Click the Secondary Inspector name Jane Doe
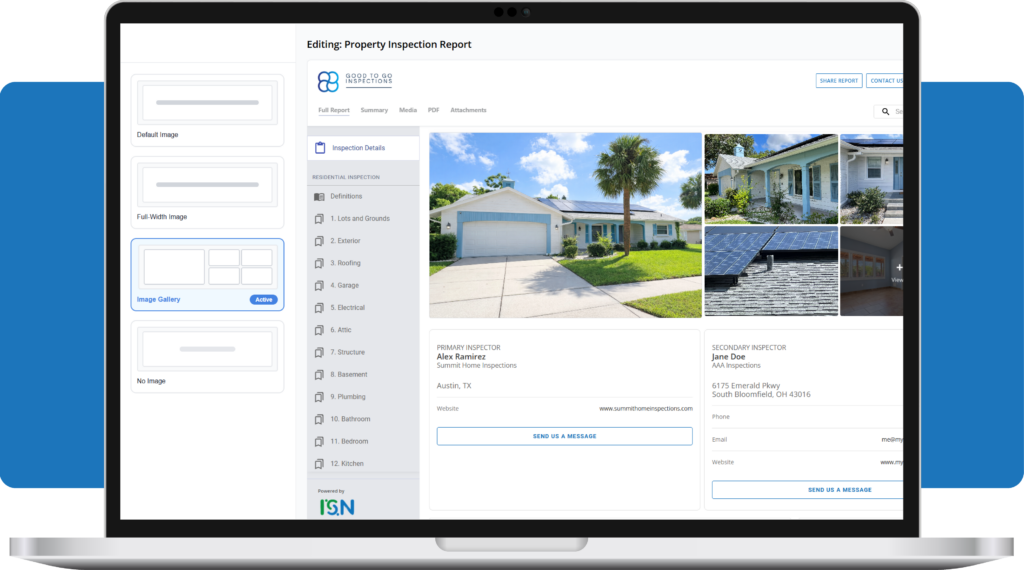 pos(728,357)
